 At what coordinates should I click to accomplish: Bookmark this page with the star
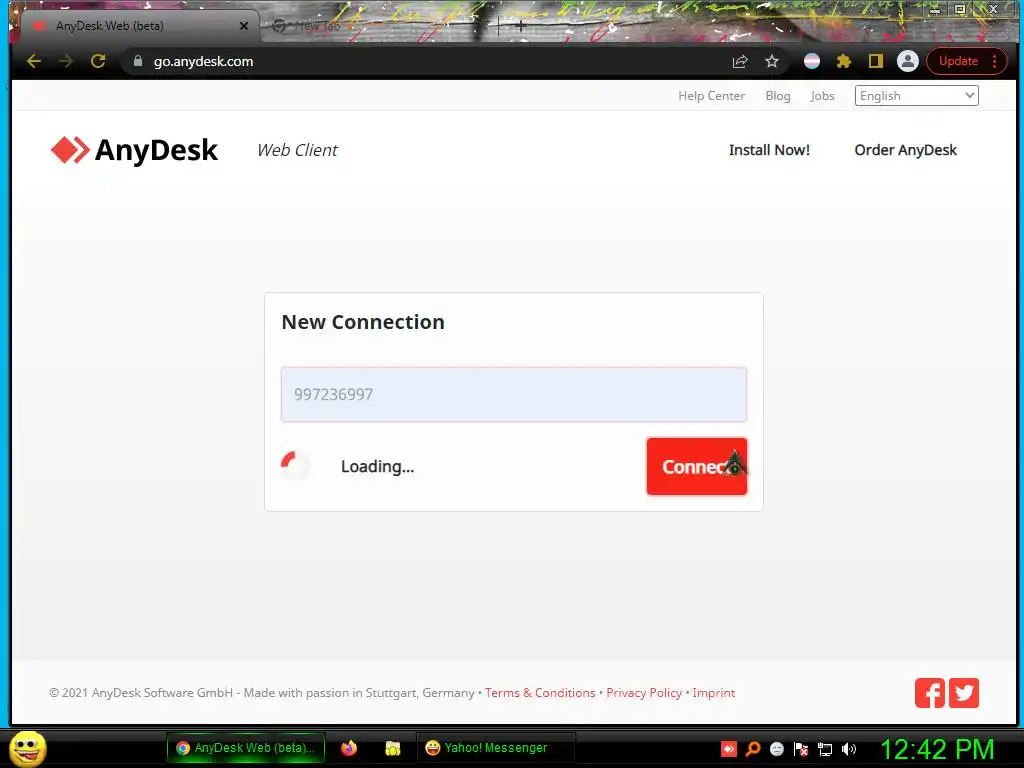(772, 61)
